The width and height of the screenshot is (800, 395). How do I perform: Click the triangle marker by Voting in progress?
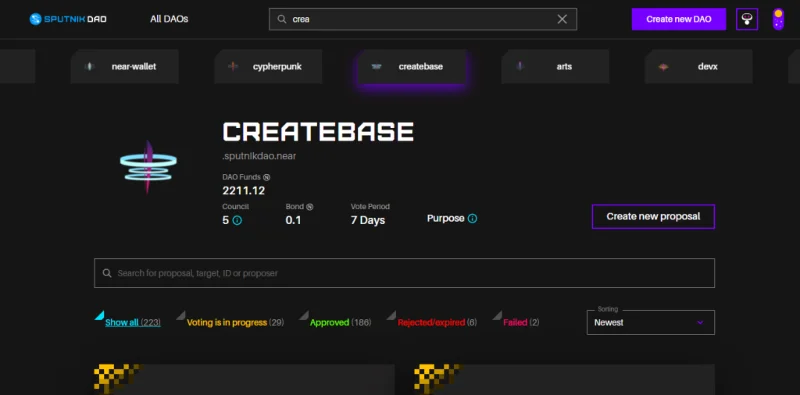point(181,315)
